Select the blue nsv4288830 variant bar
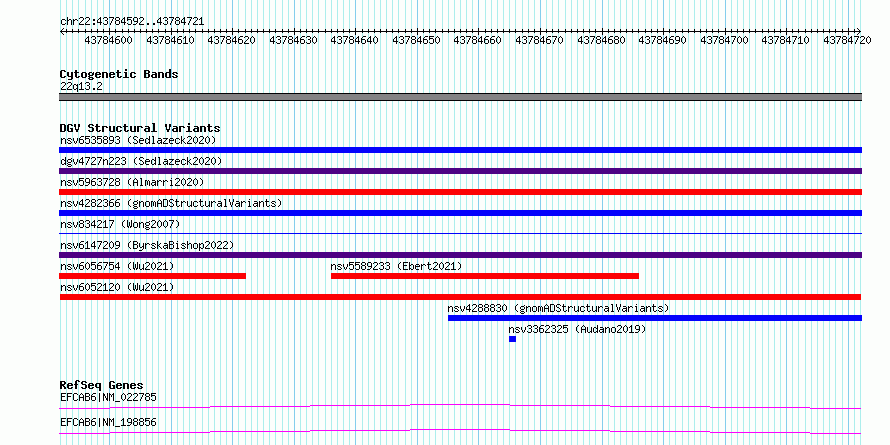Image resolution: width=890 pixels, height=445 pixels. pyautogui.click(x=655, y=318)
